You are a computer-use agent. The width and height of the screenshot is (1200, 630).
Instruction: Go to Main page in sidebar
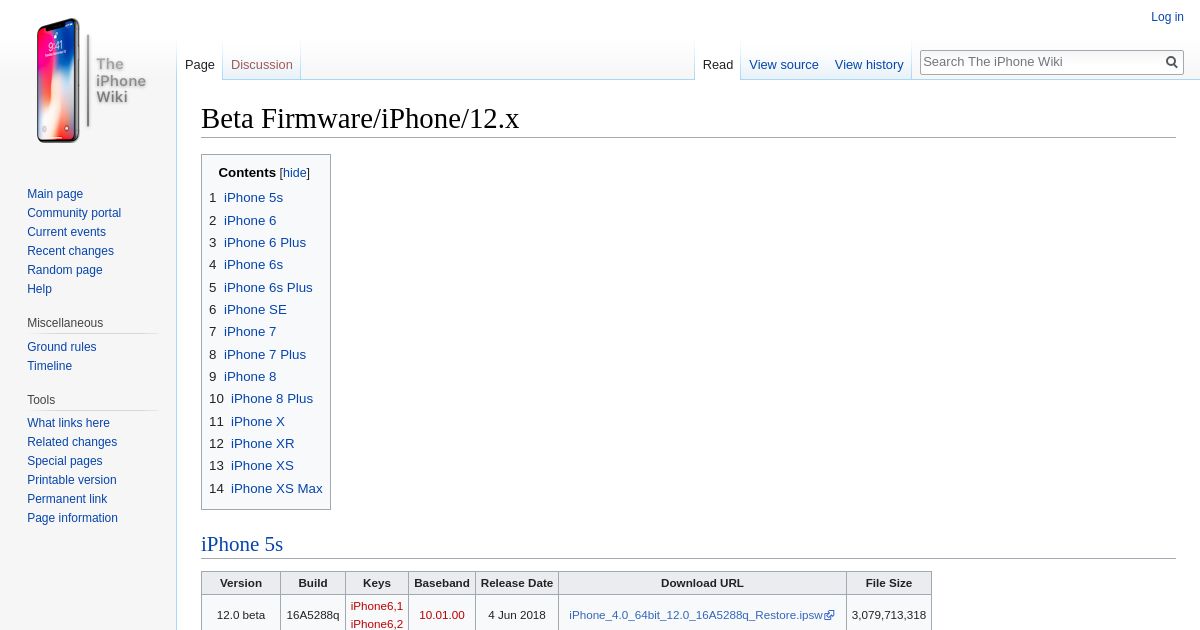click(55, 194)
